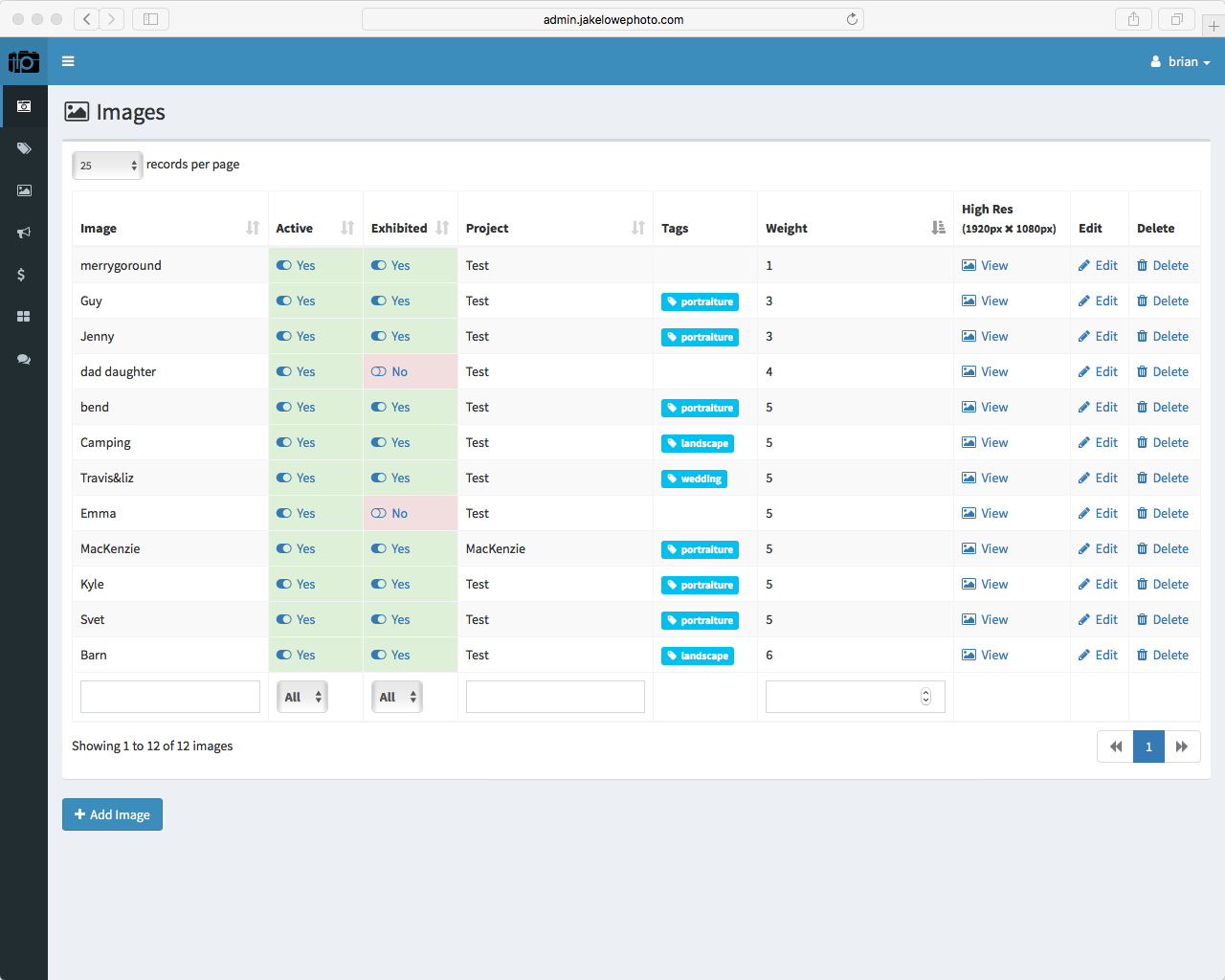Viewport: 1225px width, 980px height.
Task: Open the dollar sign sidebar item
Action: [x=21, y=275]
